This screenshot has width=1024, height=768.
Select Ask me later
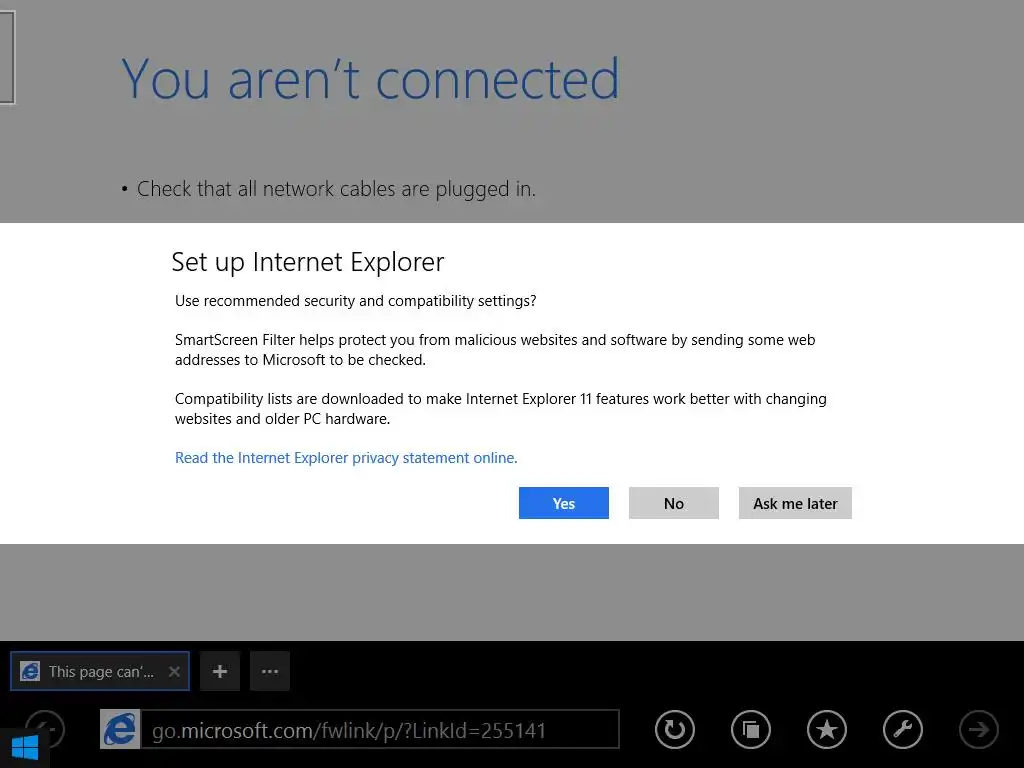(x=795, y=503)
